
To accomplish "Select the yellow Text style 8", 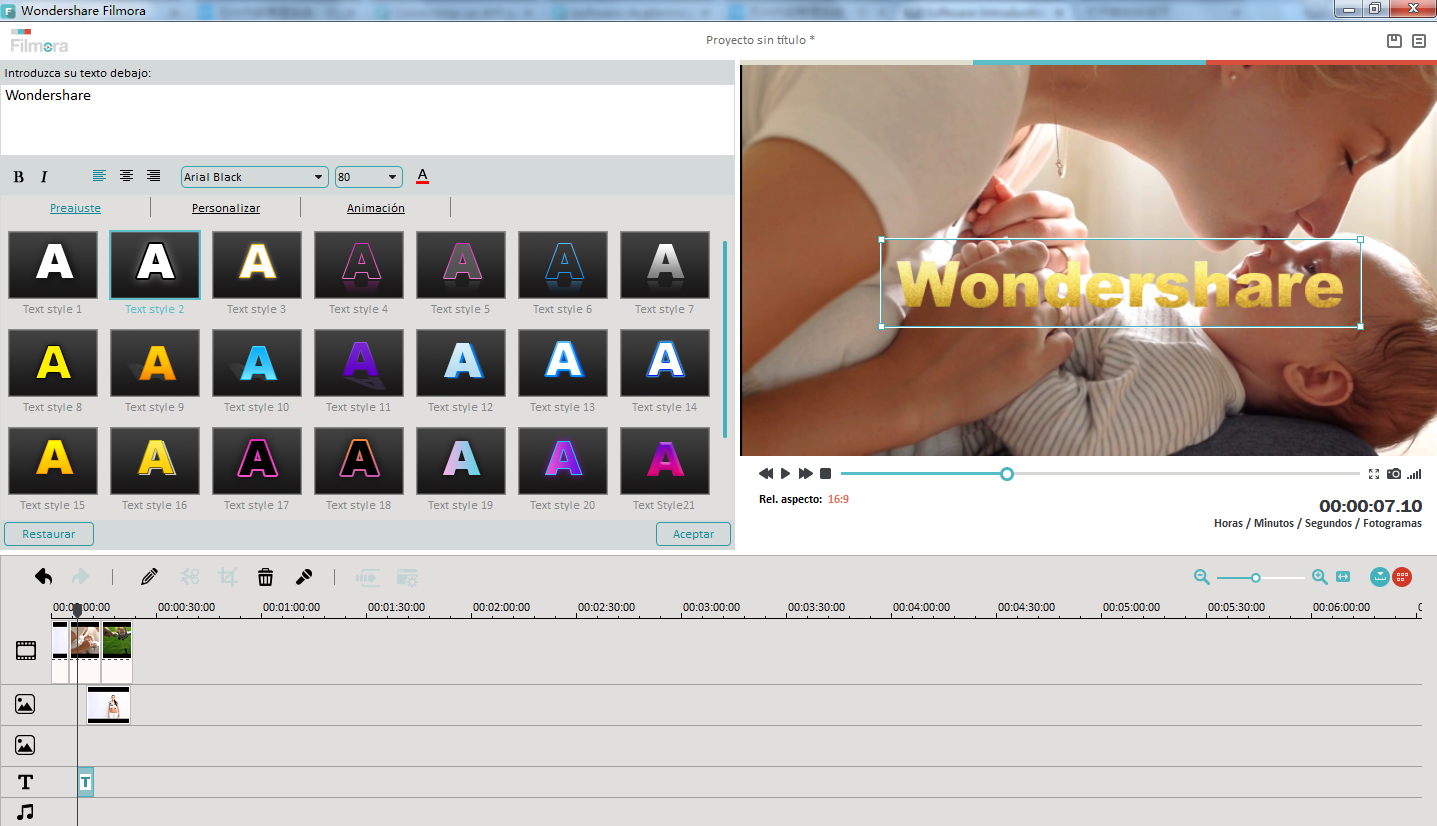I will coord(53,363).
